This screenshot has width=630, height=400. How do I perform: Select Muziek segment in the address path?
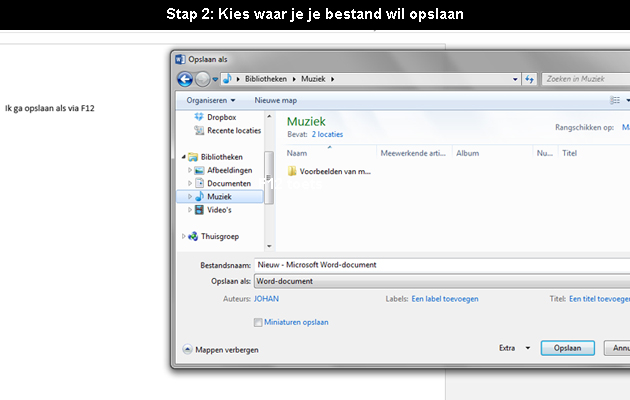[313, 79]
